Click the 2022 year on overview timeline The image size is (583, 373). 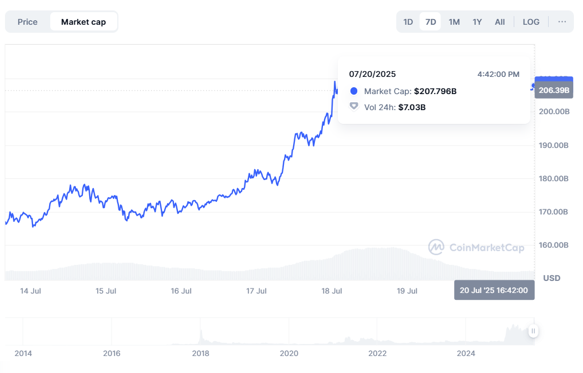pos(377,353)
